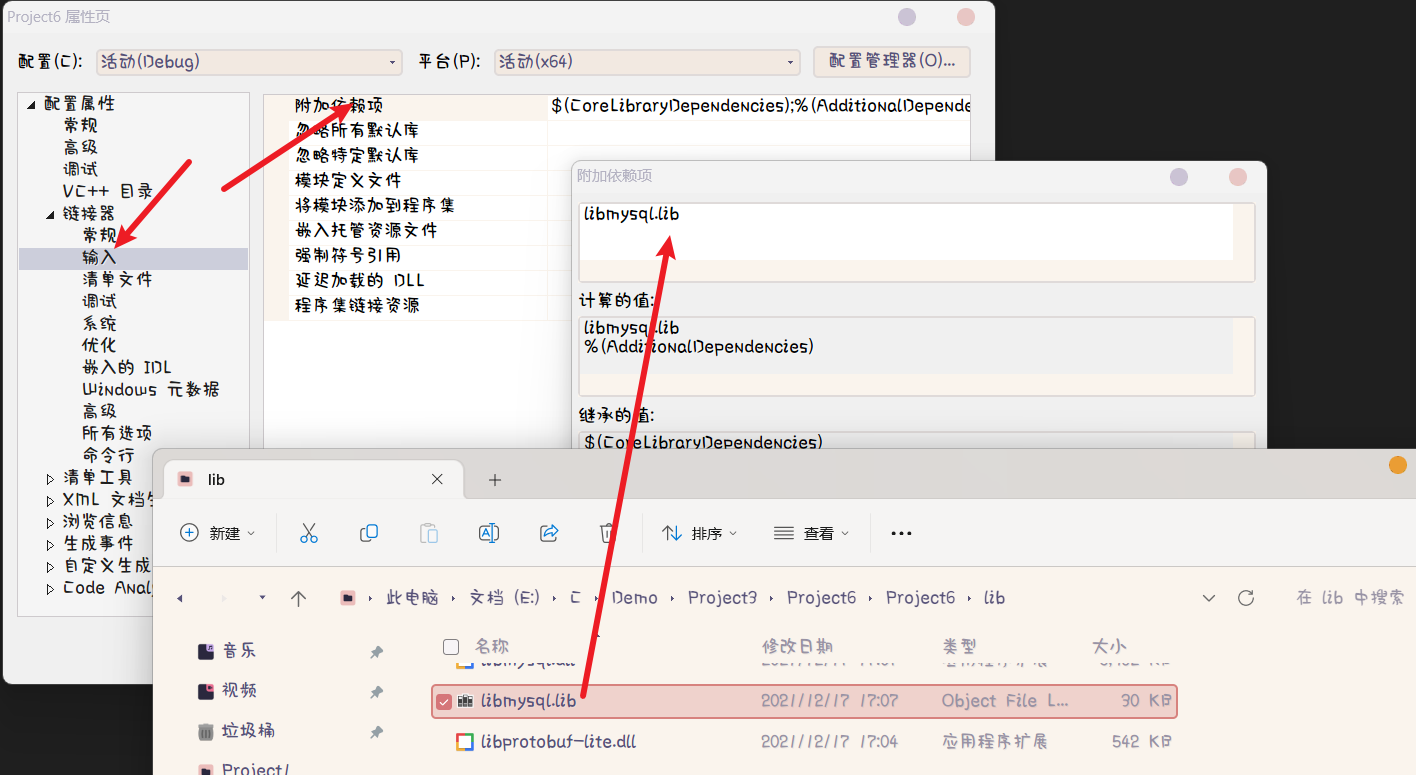The height and width of the screenshot is (775, 1416).
Task: Open the three-dot more options menu
Action: (x=901, y=534)
